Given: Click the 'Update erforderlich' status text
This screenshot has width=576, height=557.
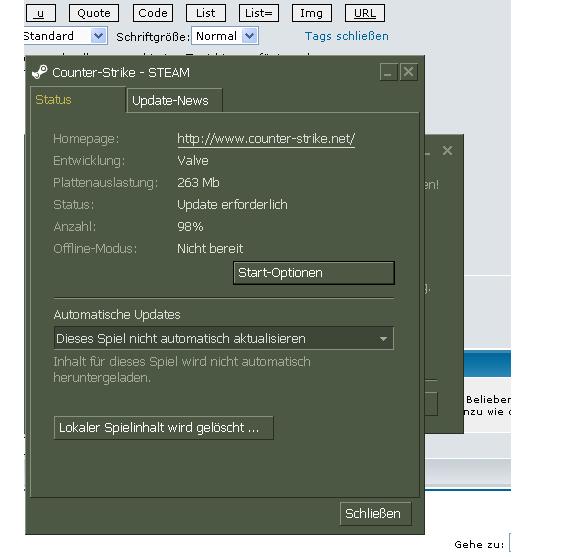Looking at the screenshot, I should [x=232, y=205].
